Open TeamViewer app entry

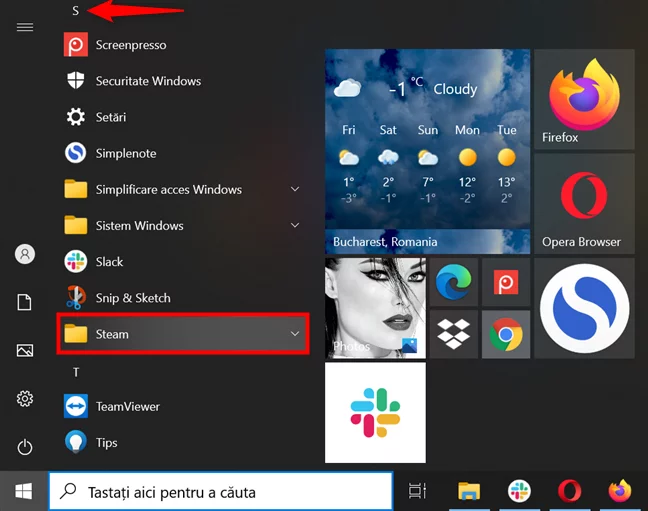(x=182, y=406)
